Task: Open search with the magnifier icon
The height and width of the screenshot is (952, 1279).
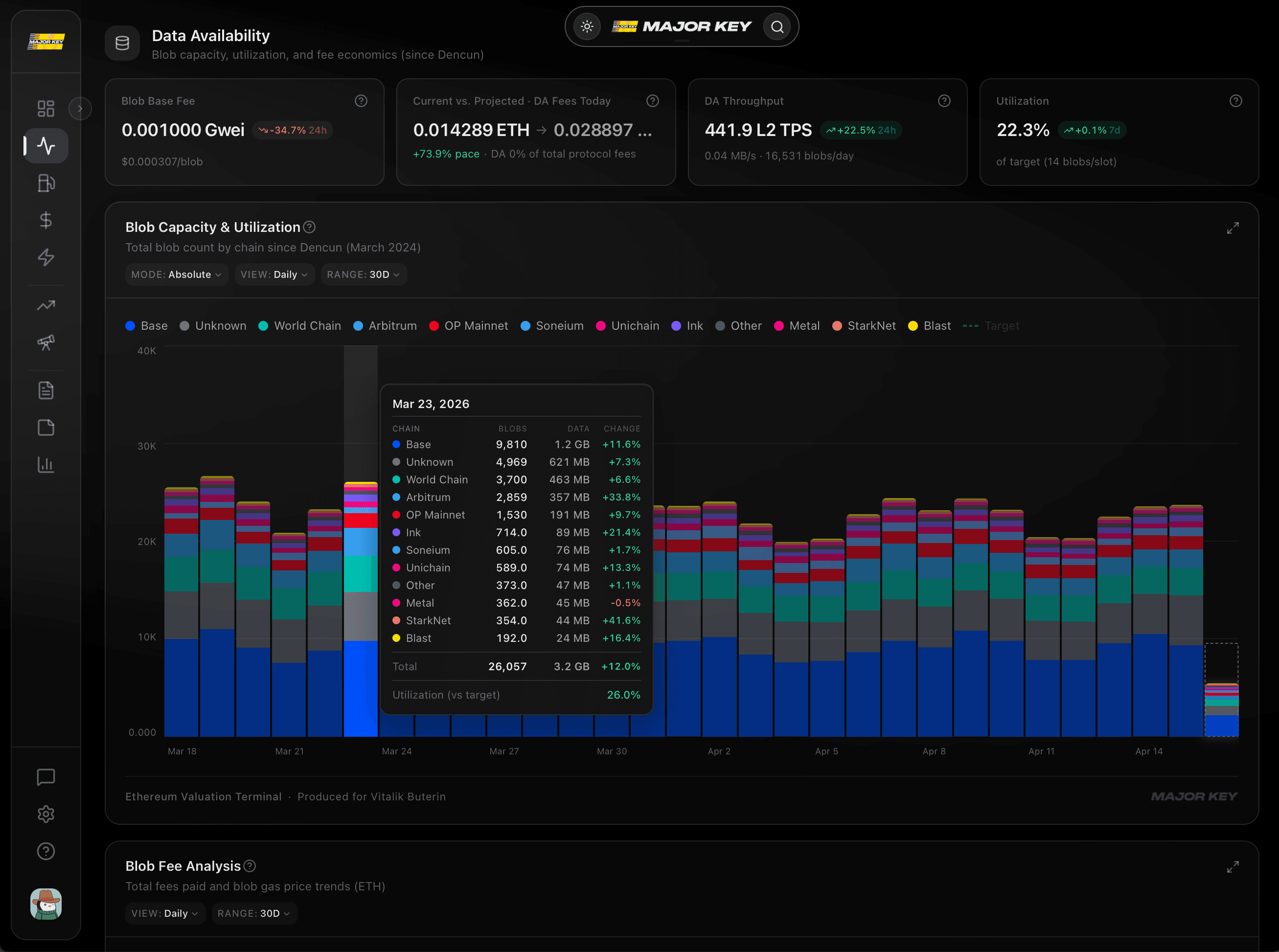Action: pos(777,26)
